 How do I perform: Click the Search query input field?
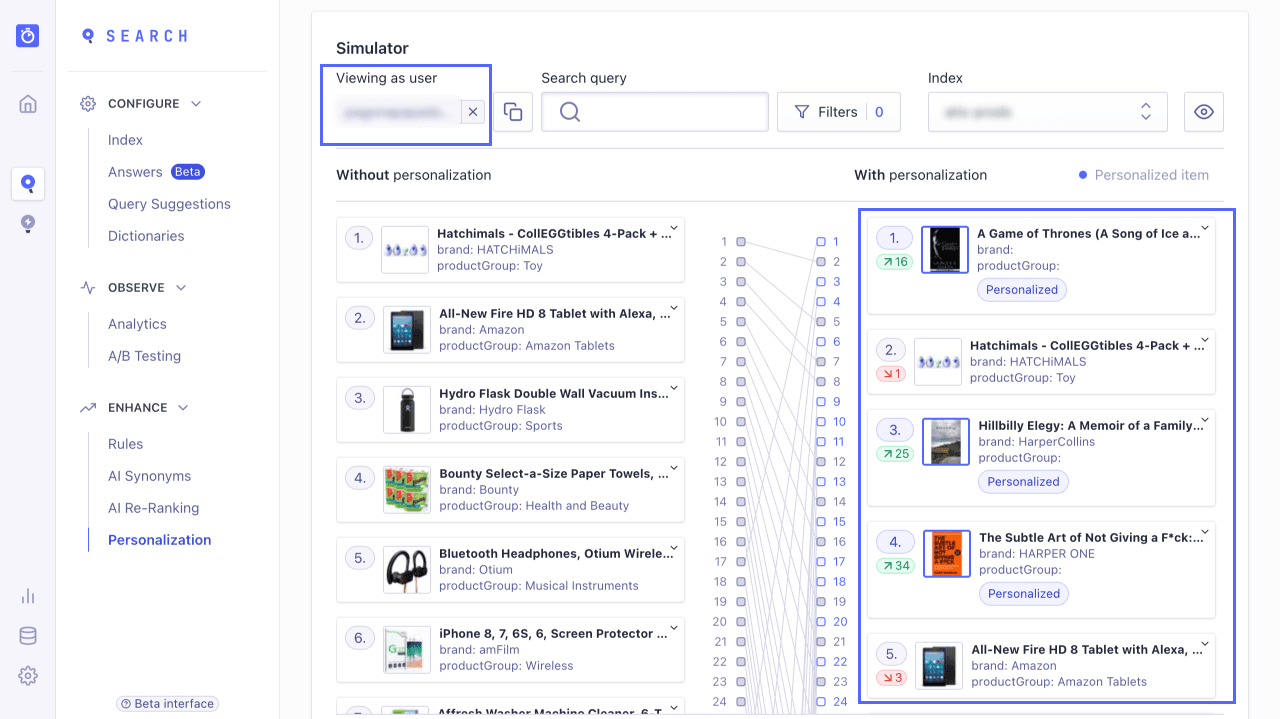(x=655, y=112)
